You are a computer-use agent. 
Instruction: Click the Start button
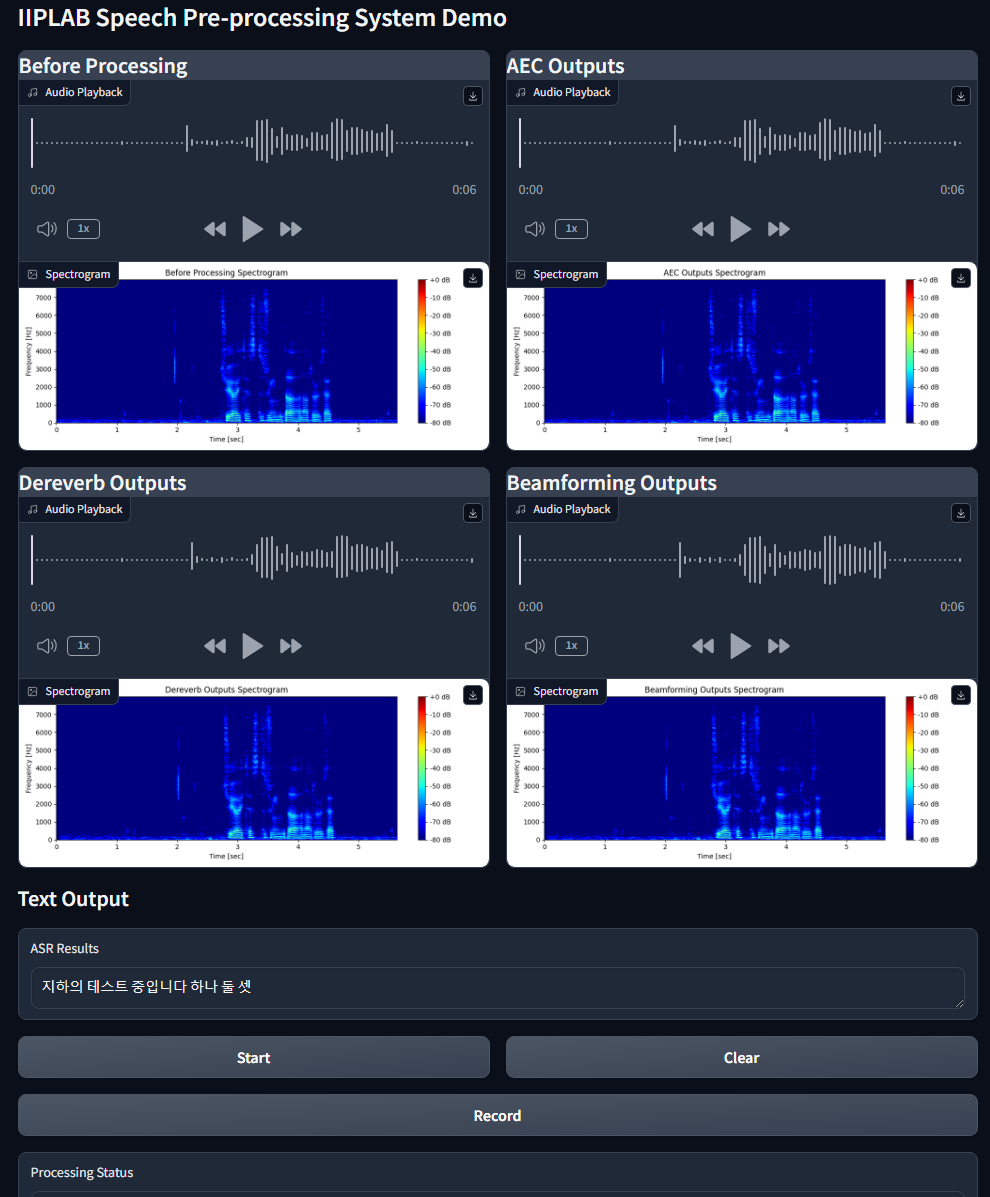coord(254,1057)
